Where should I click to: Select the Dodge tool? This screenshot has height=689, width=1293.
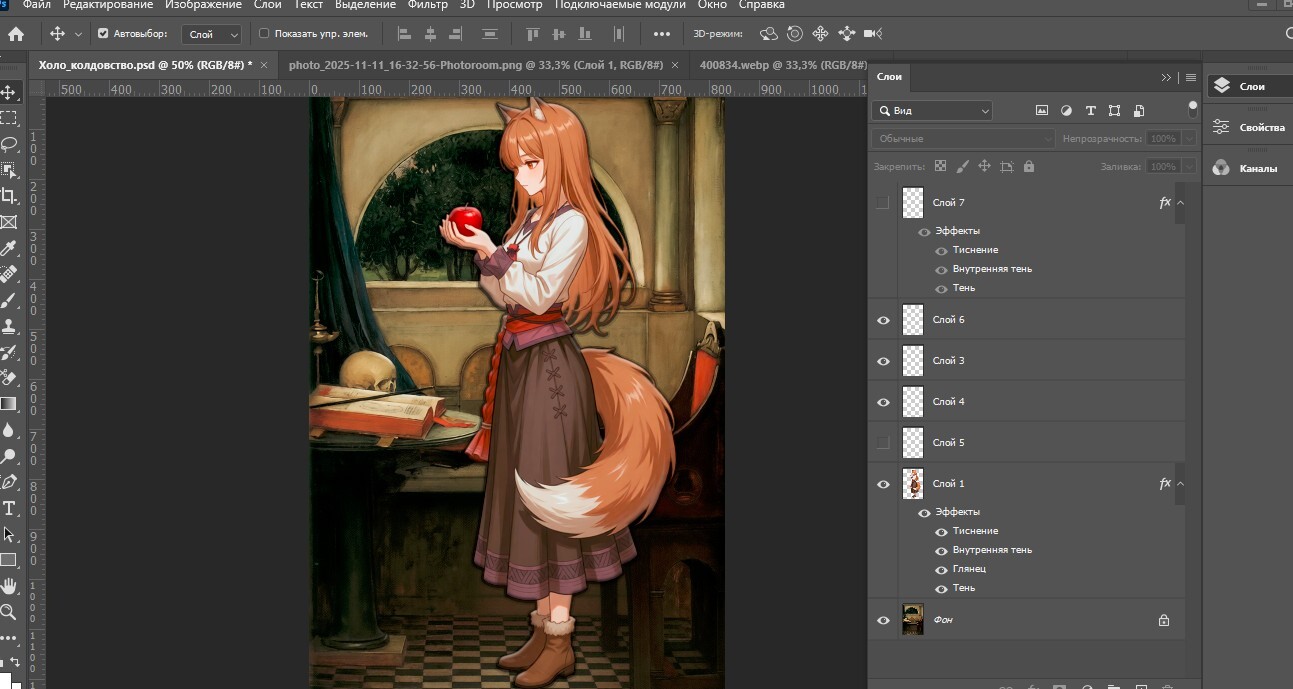click(x=8, y=456)
